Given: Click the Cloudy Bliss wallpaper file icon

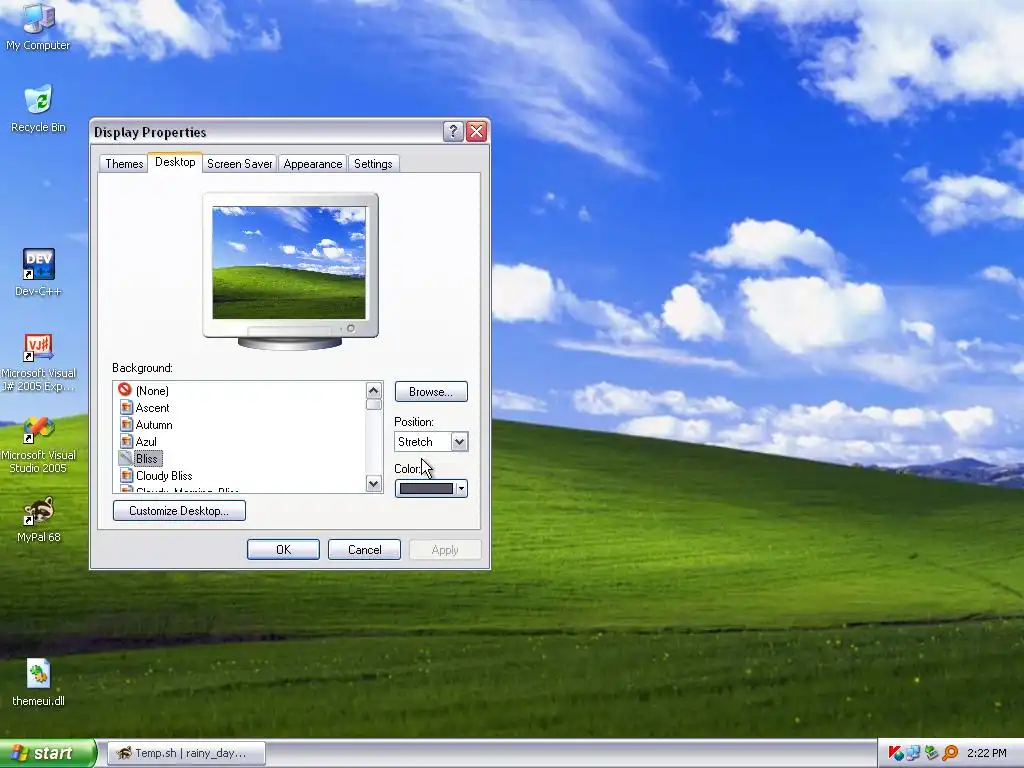Looking at the screenshot, I should tap(127, 475).
